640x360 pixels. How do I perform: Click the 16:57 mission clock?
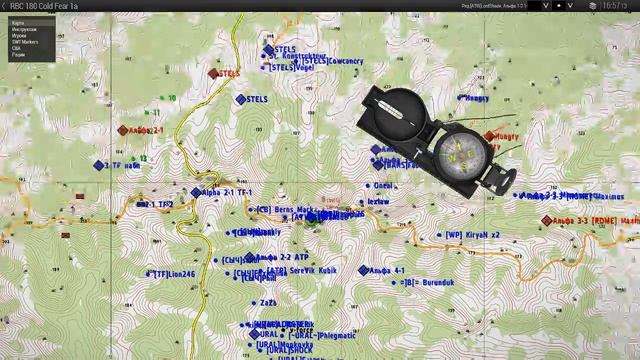point(615,6)
